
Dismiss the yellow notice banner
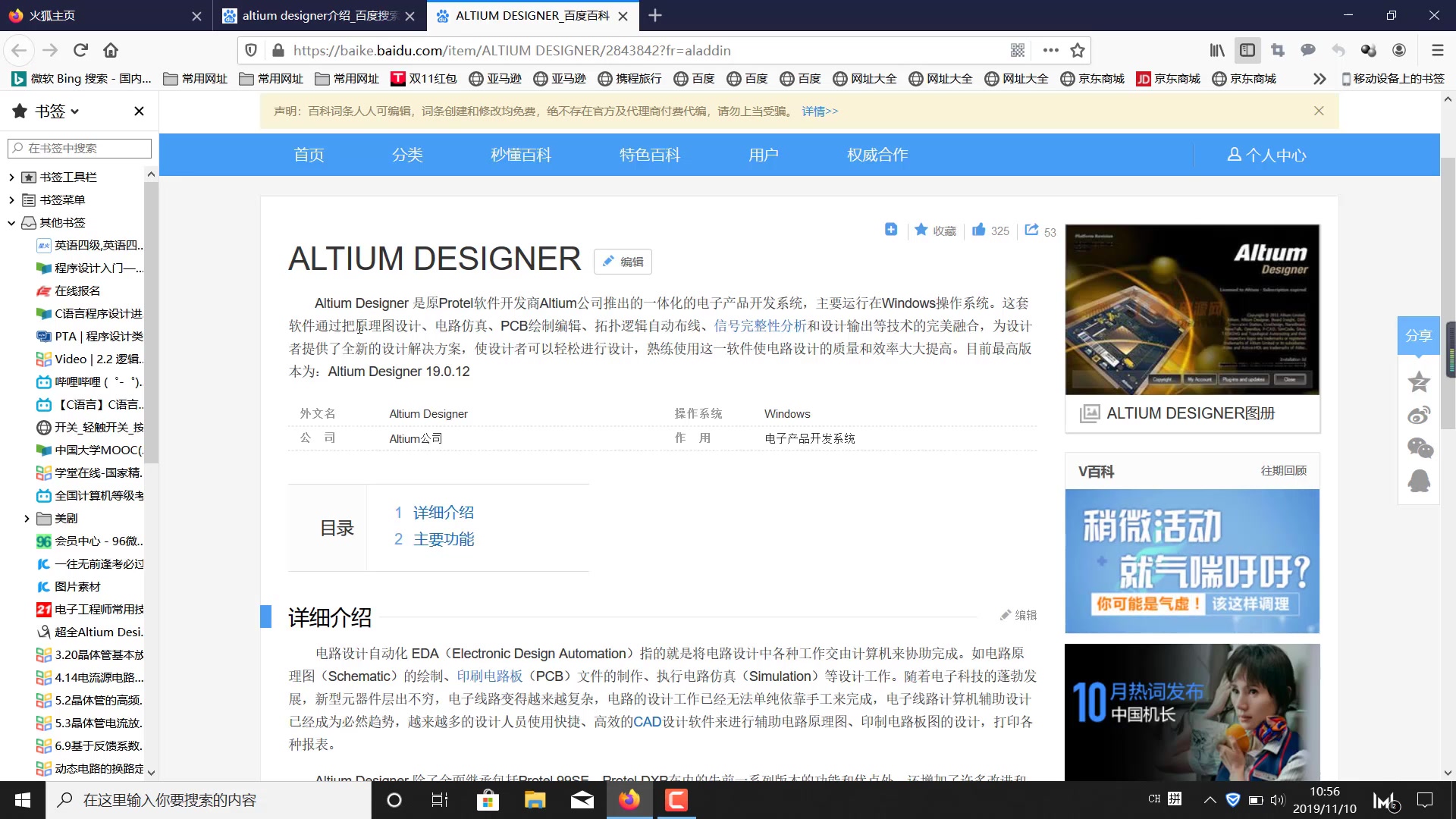coord(1319,111)
